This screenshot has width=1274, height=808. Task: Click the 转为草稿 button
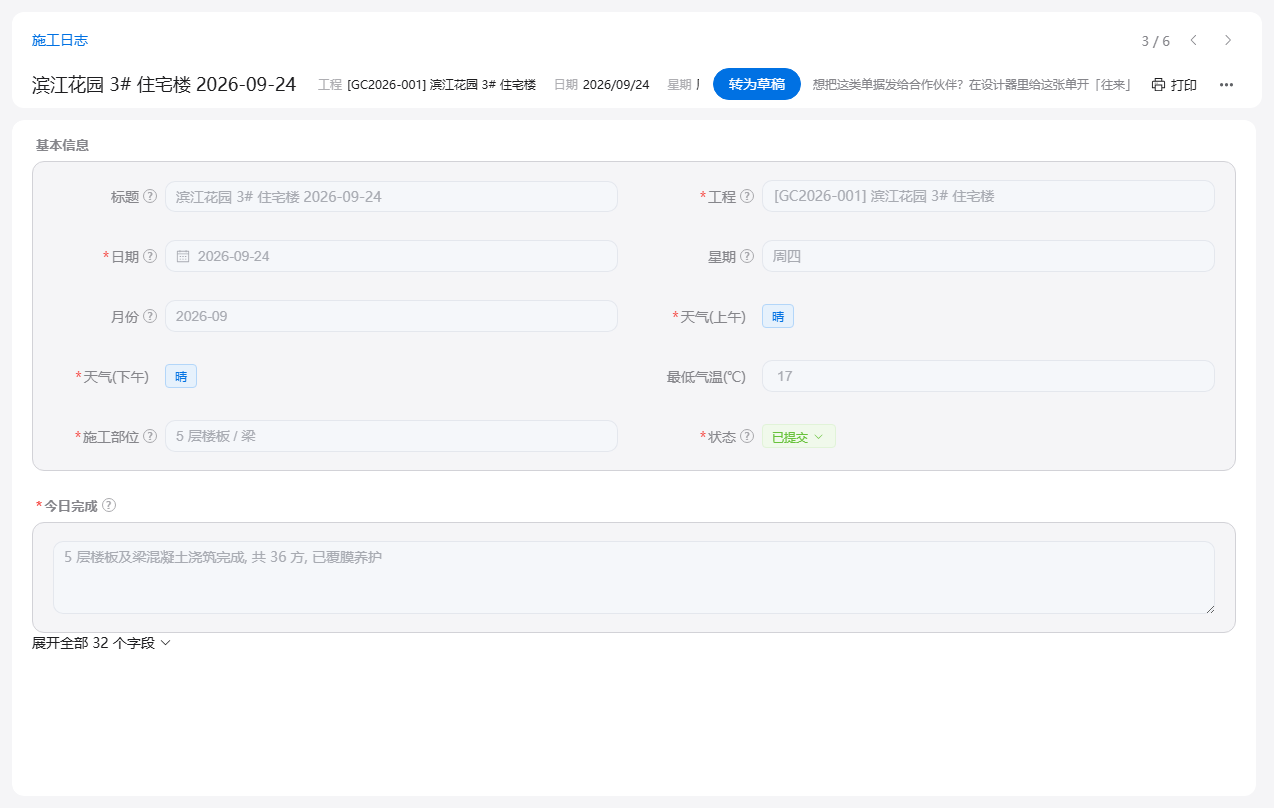(x=757, y=85)
